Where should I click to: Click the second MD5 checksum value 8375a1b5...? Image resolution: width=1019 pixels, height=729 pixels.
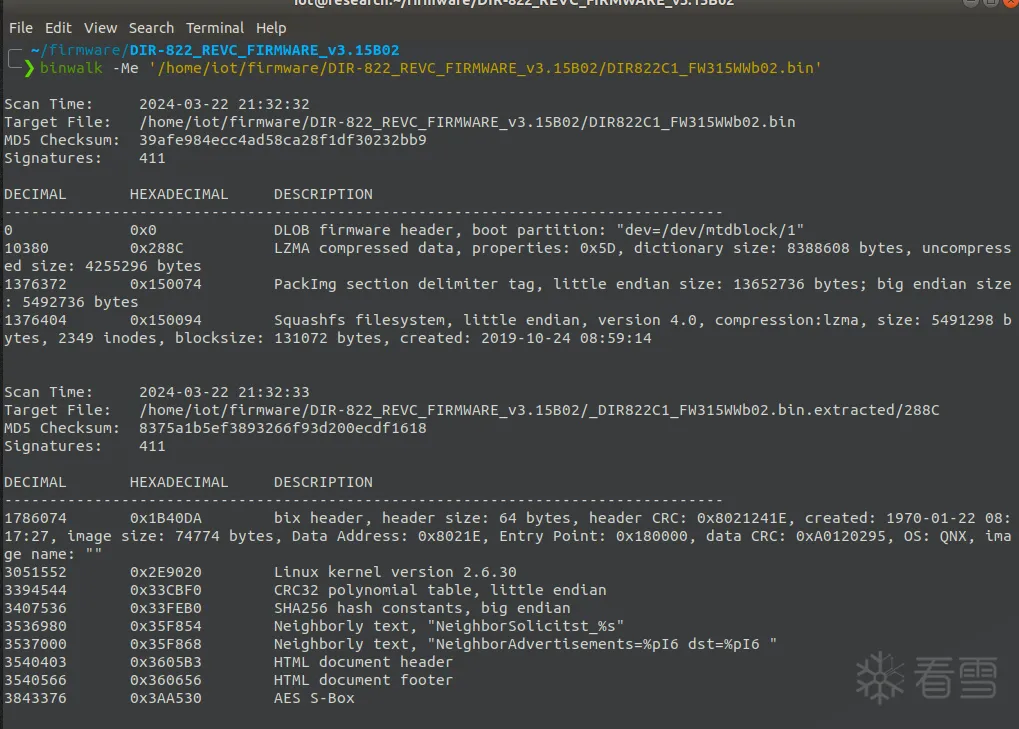tap(283, 428)
